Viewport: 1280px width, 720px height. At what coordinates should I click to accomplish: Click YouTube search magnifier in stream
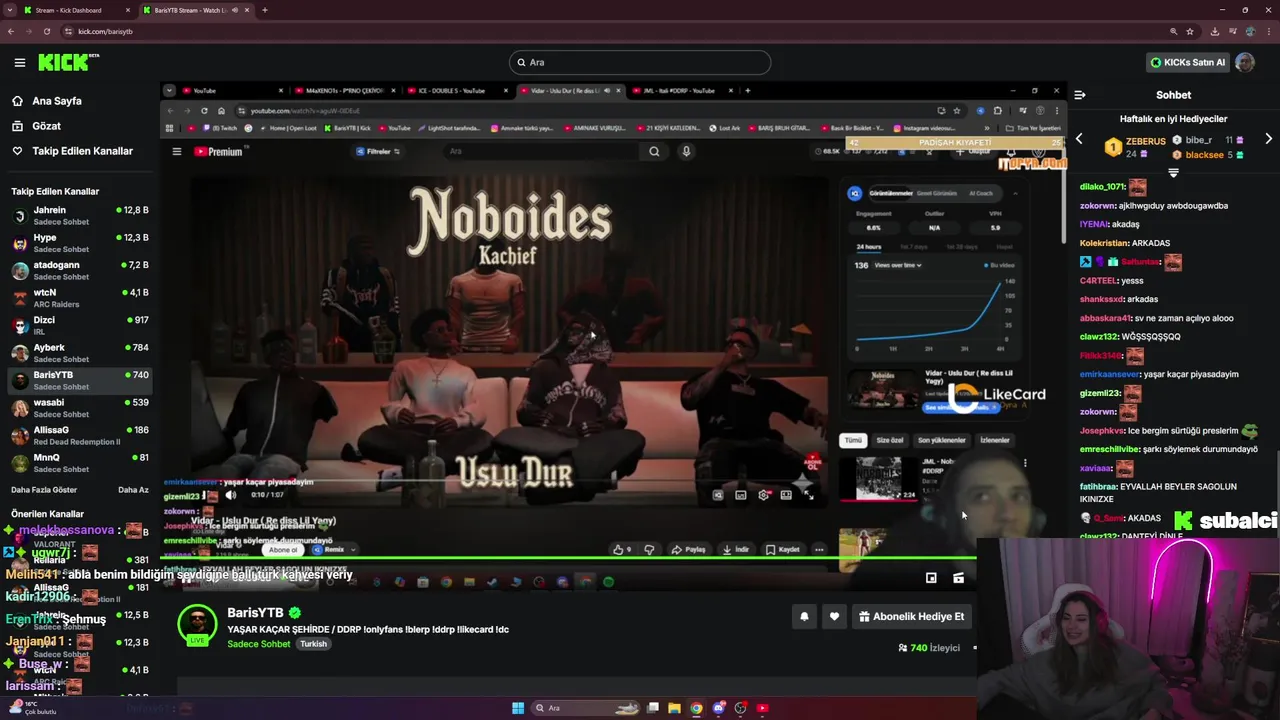[x=654, y=152]
